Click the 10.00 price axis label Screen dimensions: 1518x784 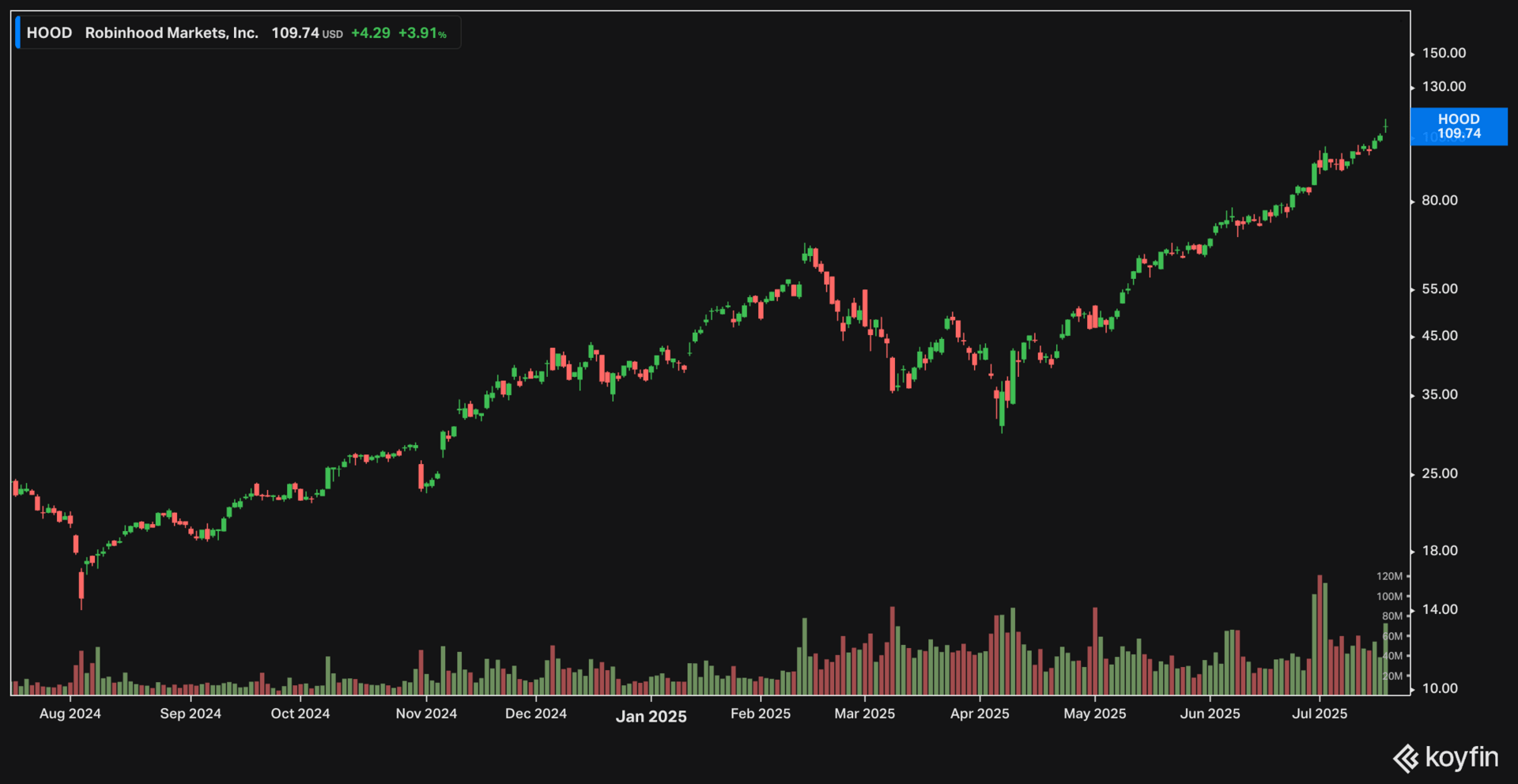1440,688
